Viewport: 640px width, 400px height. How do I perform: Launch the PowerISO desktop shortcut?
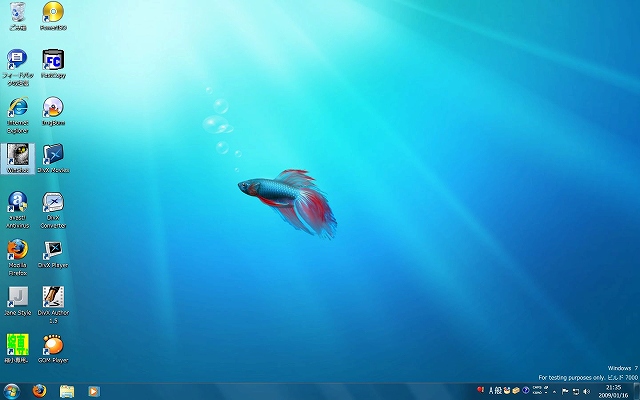coord(53,16)
